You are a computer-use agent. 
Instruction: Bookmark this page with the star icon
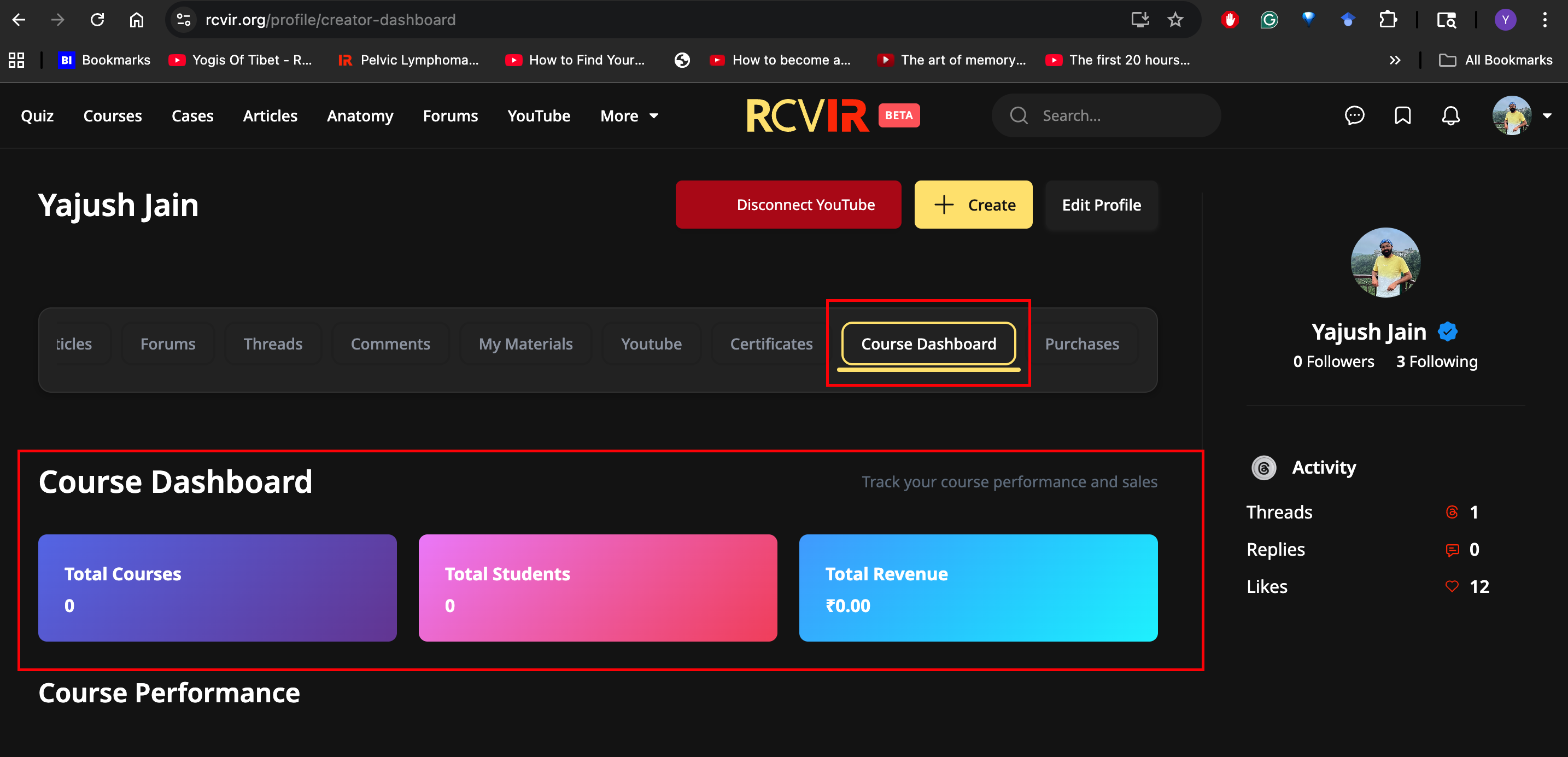1175,20
